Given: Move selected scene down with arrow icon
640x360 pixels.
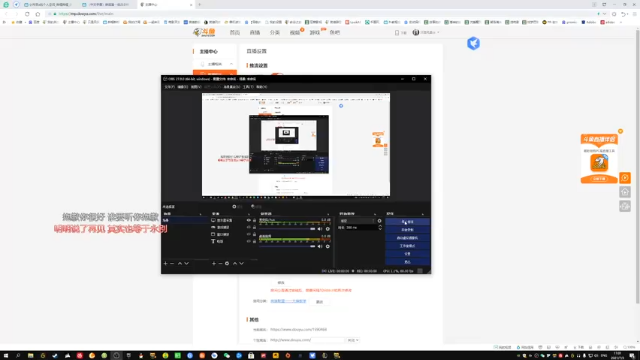Looking at the screenshot, I should point(187,264).
